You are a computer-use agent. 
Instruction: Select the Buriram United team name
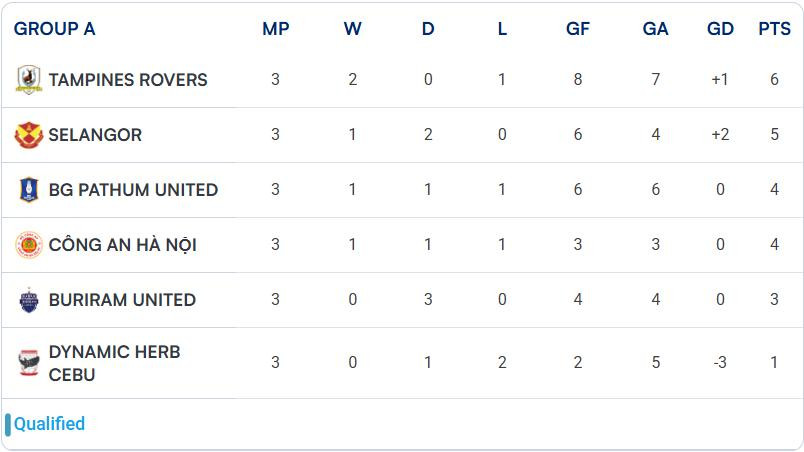point(122,300)
